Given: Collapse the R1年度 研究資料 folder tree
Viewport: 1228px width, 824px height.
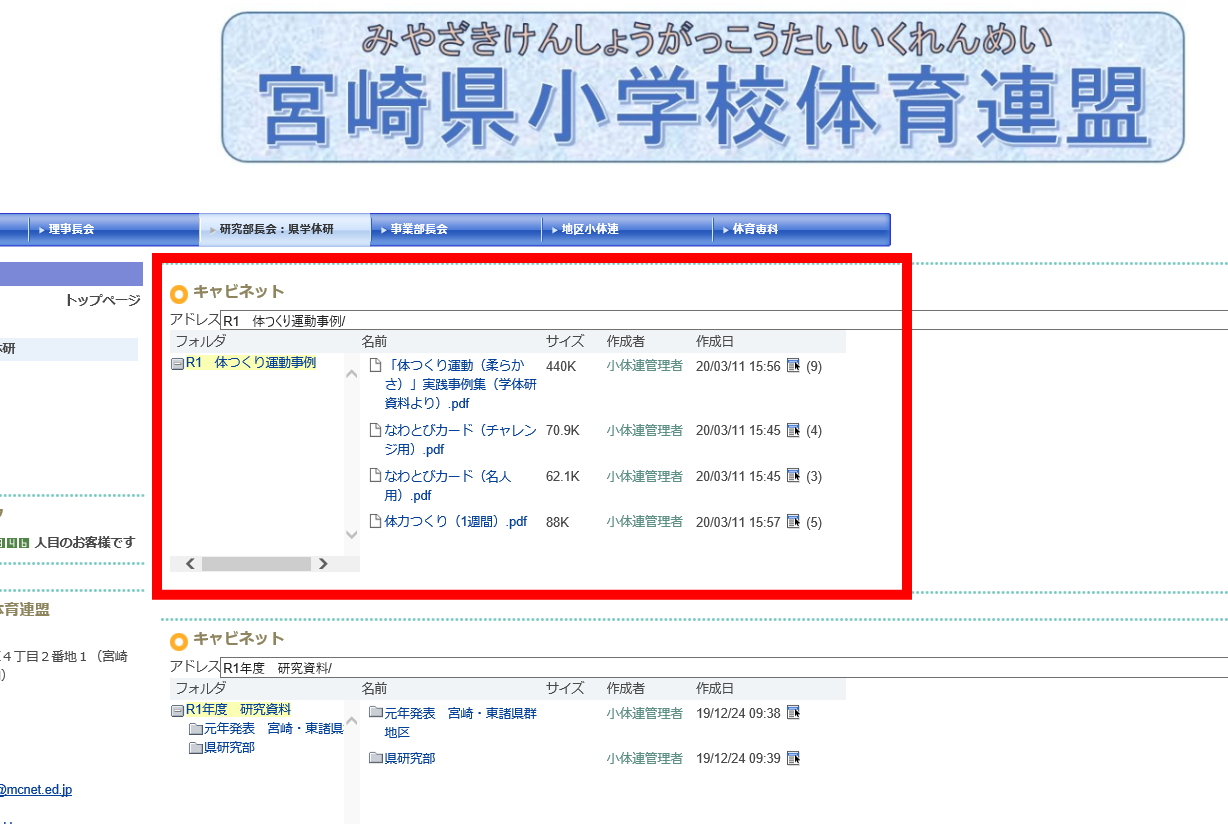Looking at the screenshot, I should 177,711.
